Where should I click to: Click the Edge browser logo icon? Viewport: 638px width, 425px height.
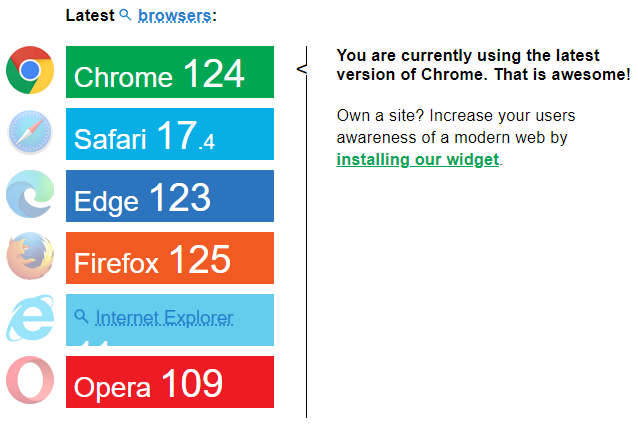tap(30, 195)
